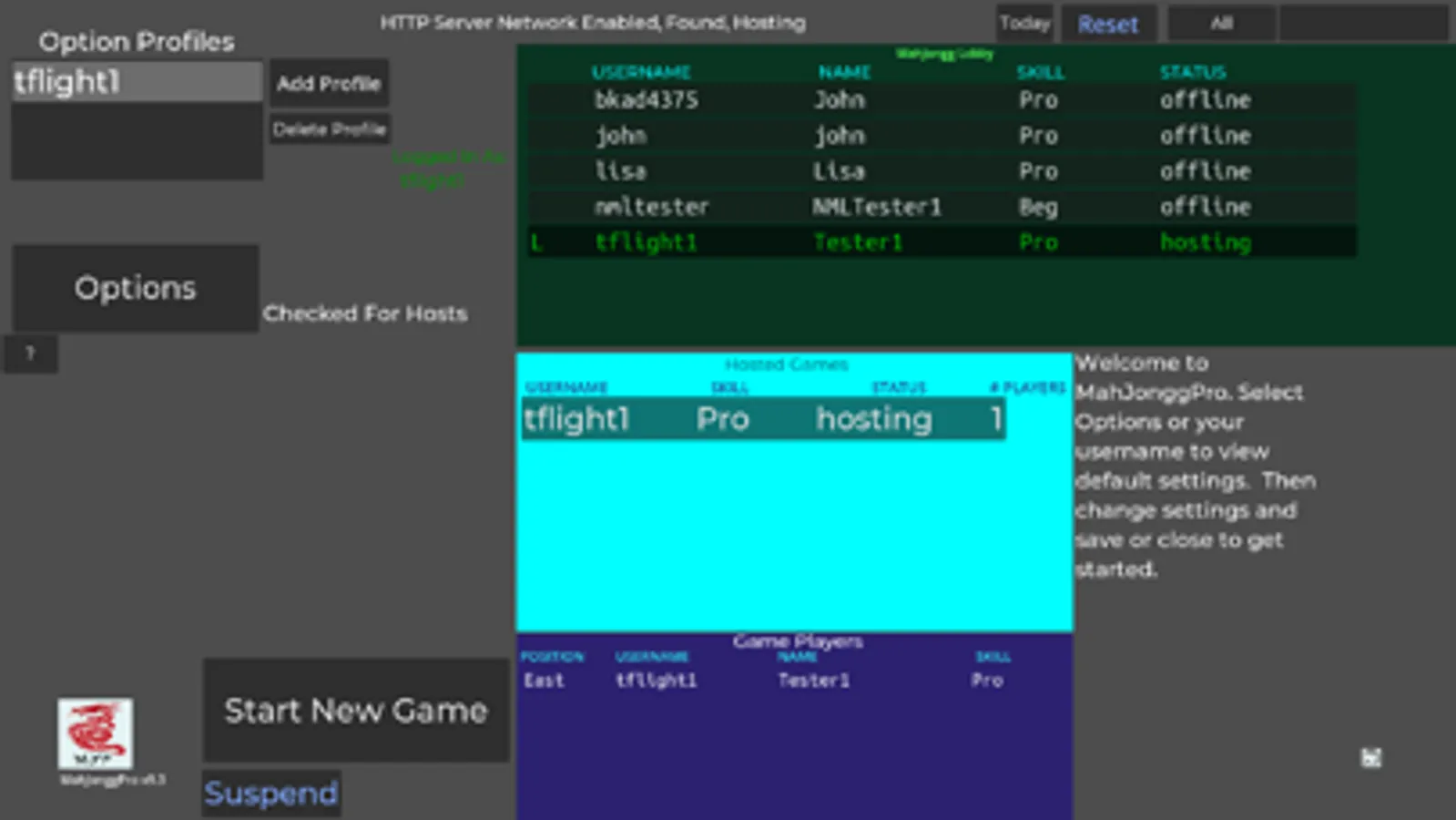Select john row in the lobby list

942,135
